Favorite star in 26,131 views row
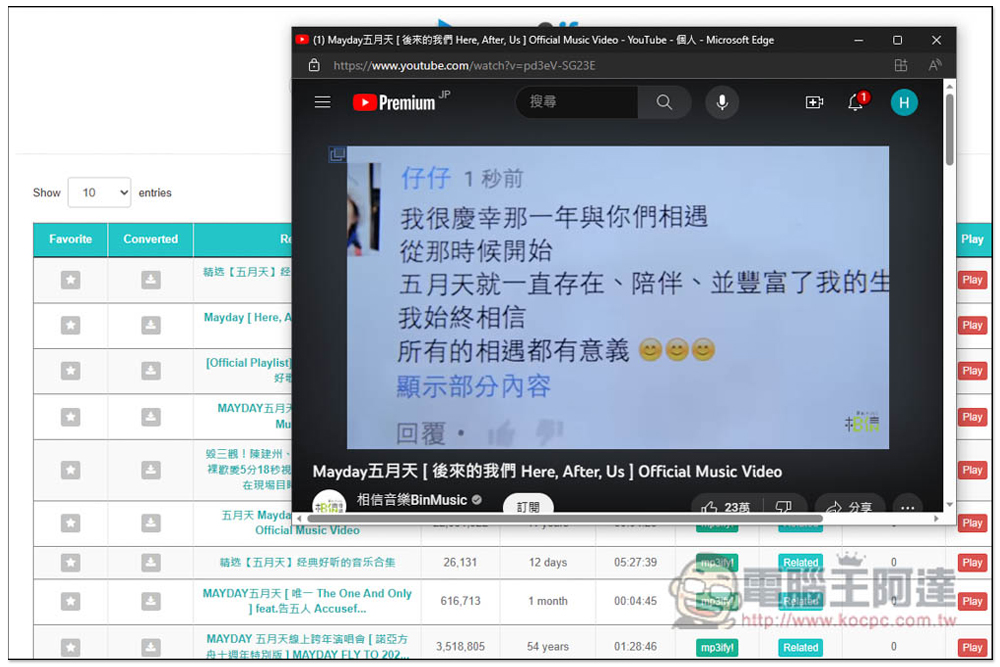Image resolution: width=1000 pixels, height=667 pixels. pos(70,562)
